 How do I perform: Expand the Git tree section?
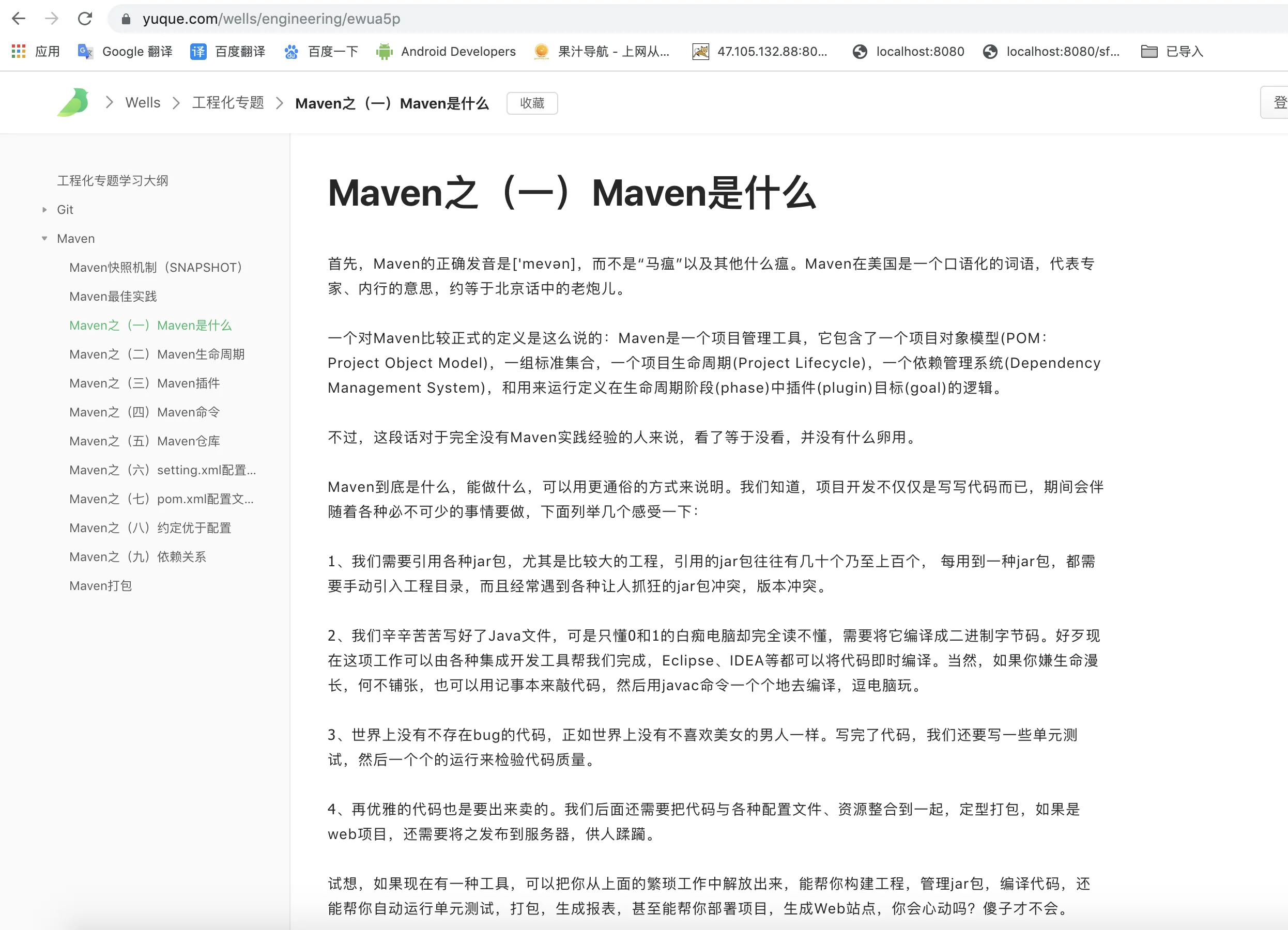[45, 209]
